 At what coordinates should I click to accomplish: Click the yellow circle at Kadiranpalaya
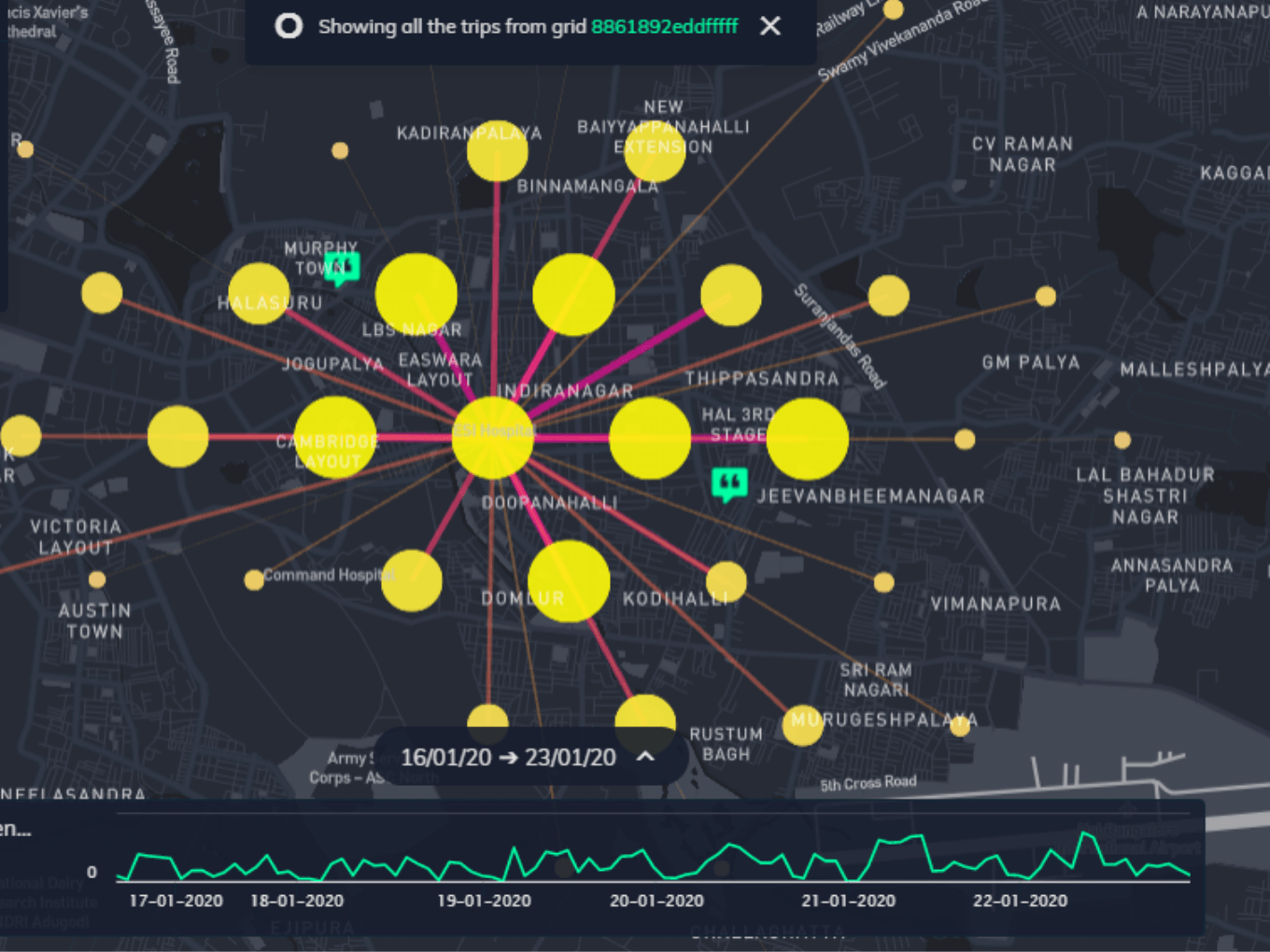coord(497,150)
